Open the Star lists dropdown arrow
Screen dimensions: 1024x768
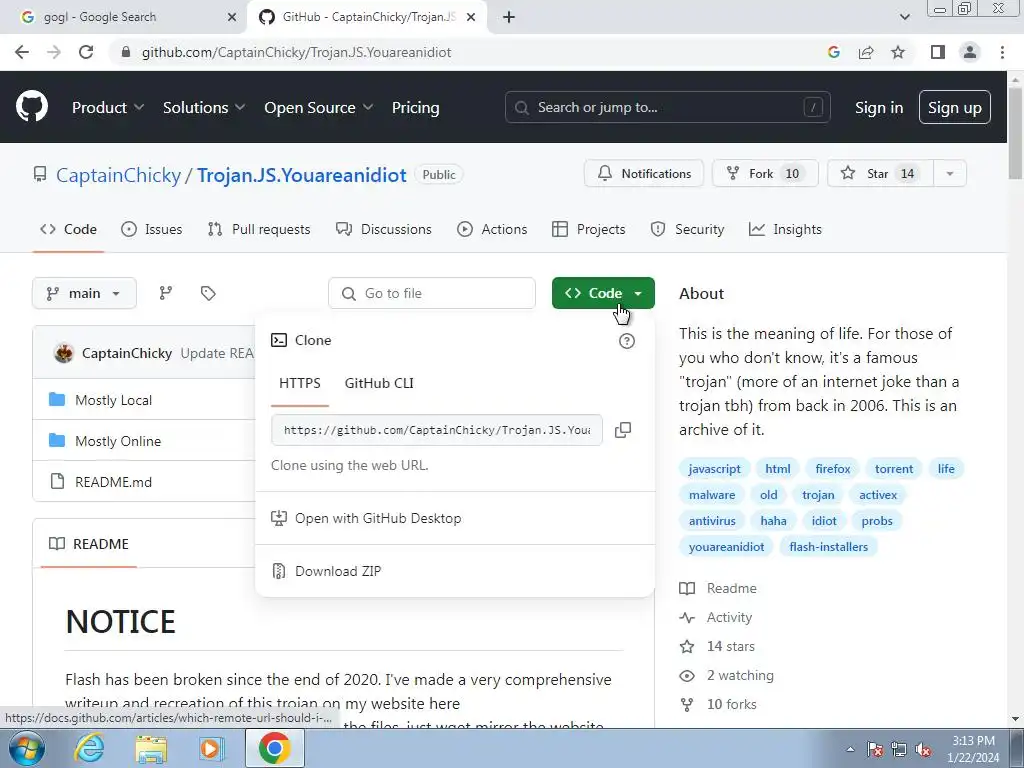(950, 174)
